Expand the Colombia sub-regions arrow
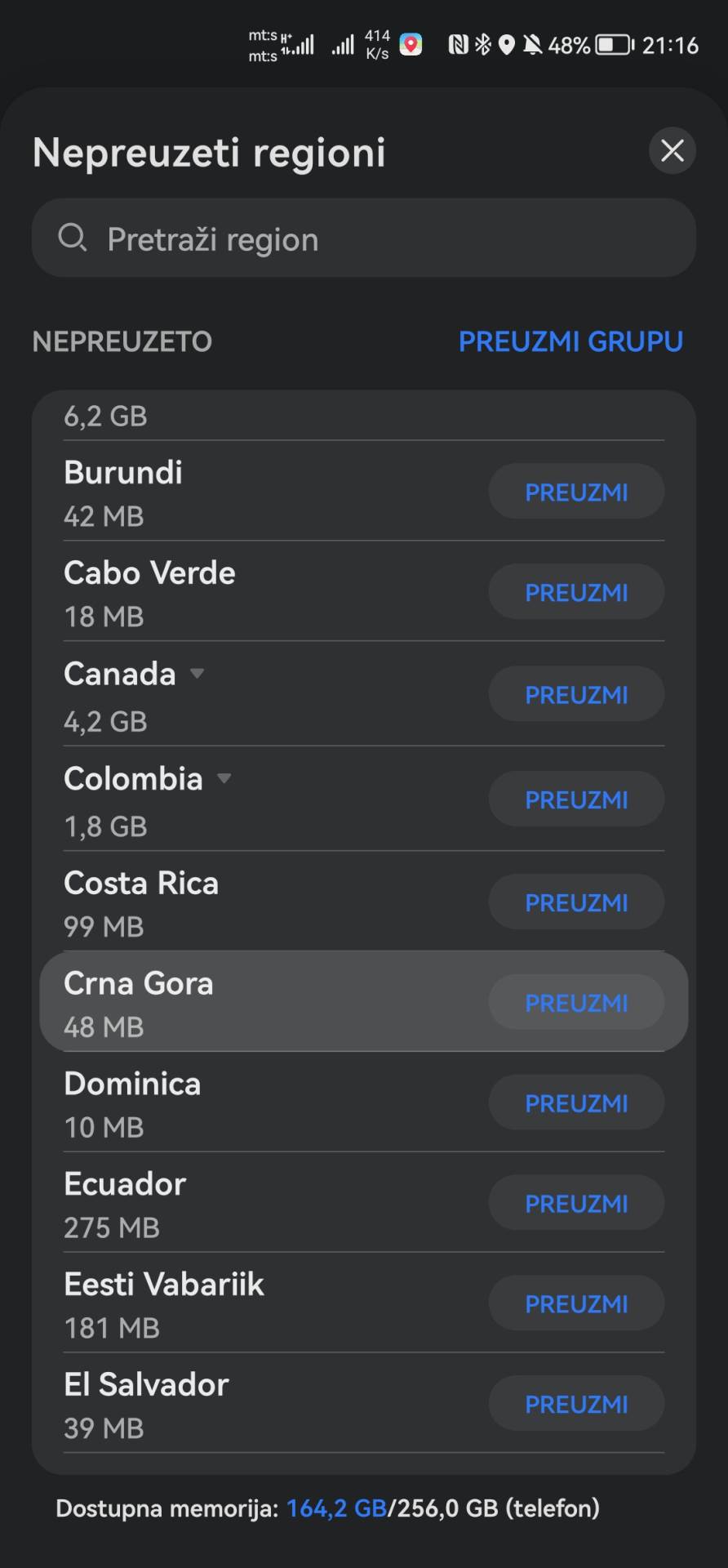Screen dimensions: 728x1568 pos(224,778)
